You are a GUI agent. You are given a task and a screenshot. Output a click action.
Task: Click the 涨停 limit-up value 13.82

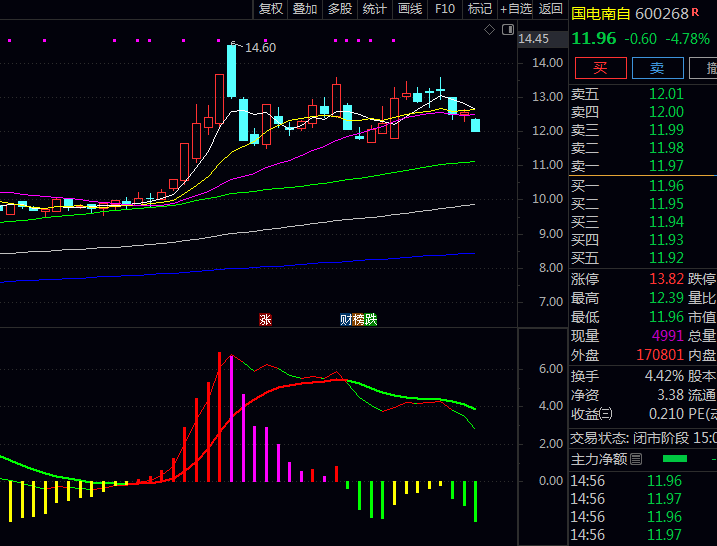pos(666,279)
